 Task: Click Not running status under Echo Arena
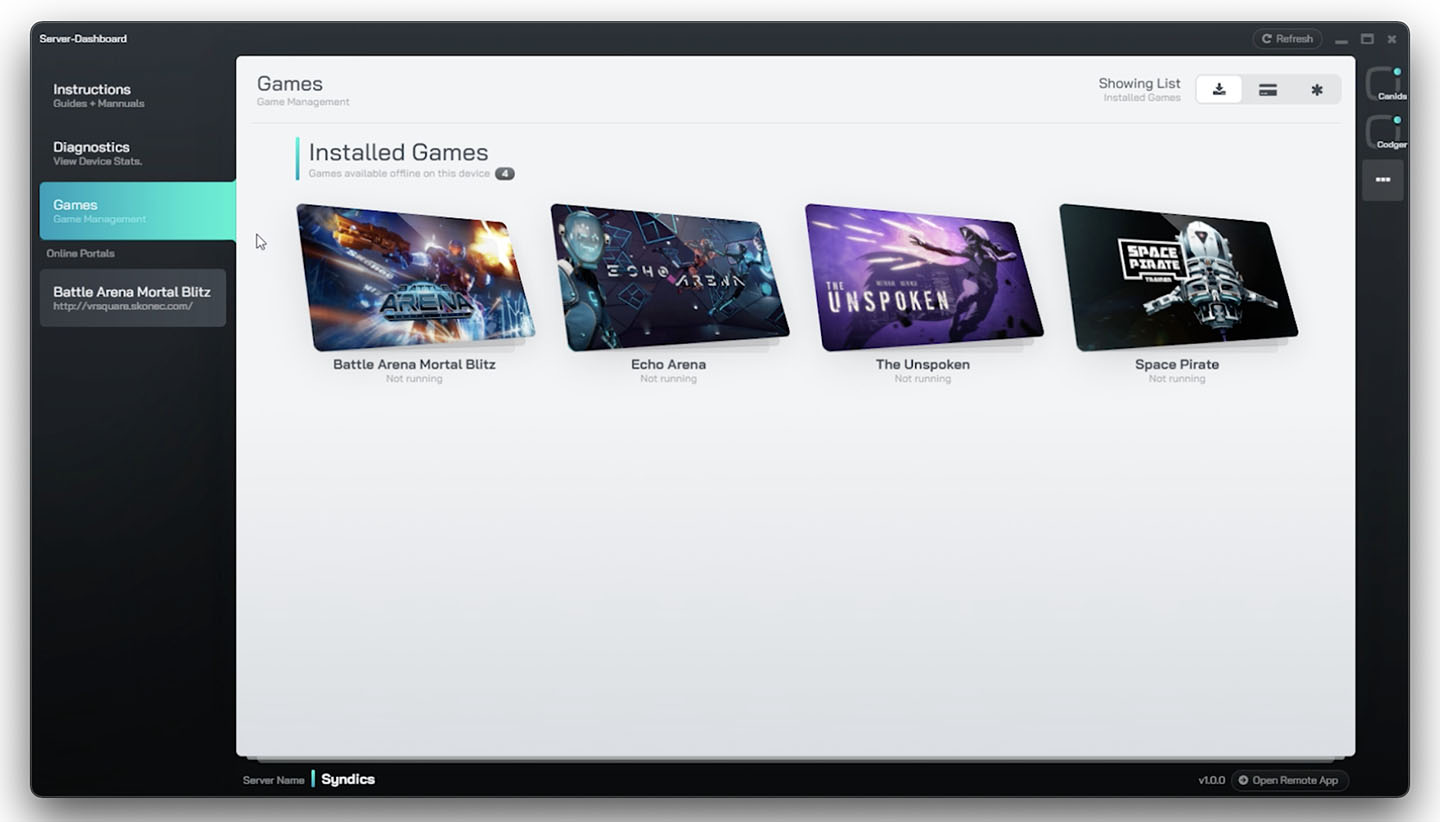(668, 379)
